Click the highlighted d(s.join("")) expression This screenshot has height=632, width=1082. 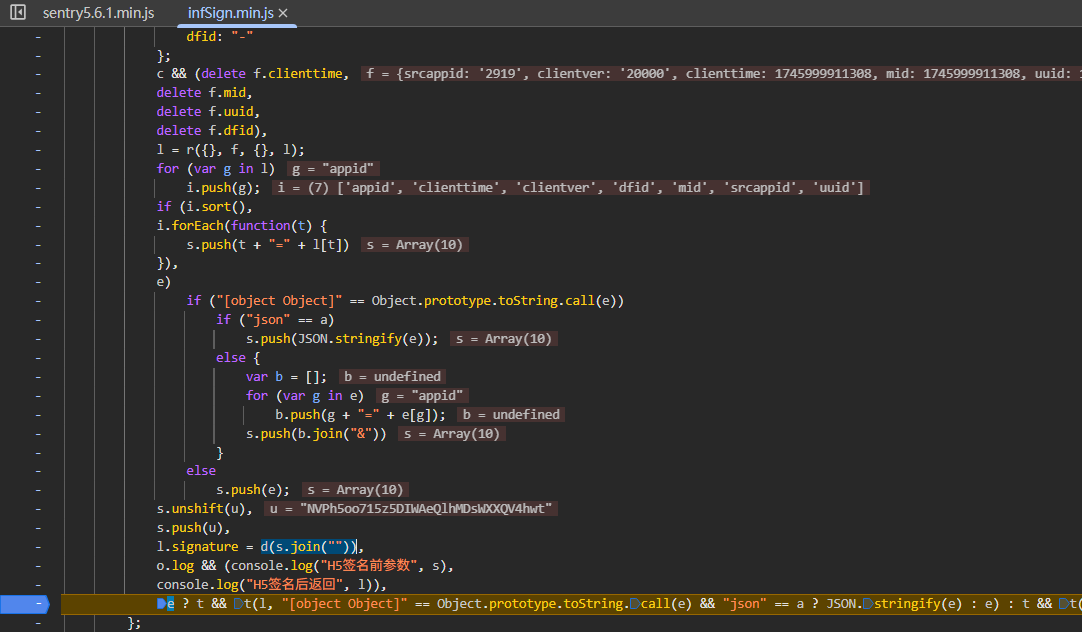point(308,547)
